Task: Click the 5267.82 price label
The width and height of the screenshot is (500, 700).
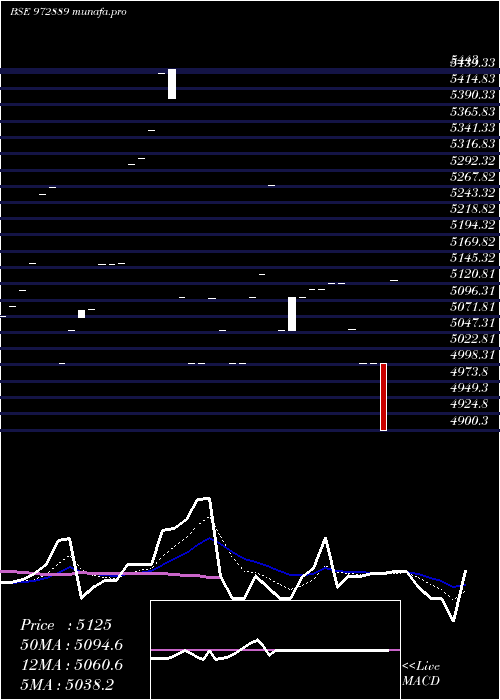Action: [x=472, y=176]
